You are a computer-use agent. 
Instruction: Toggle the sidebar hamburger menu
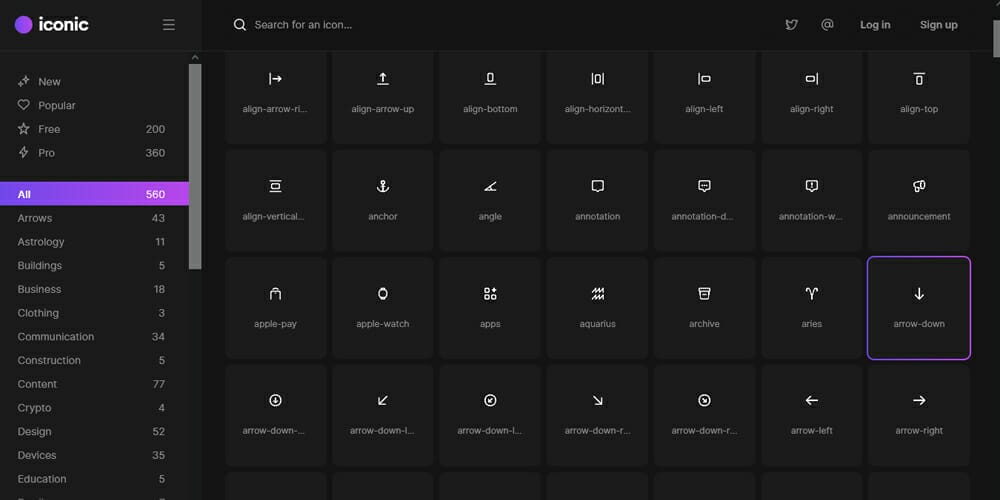pyautogui.click(x=168, y=25)
